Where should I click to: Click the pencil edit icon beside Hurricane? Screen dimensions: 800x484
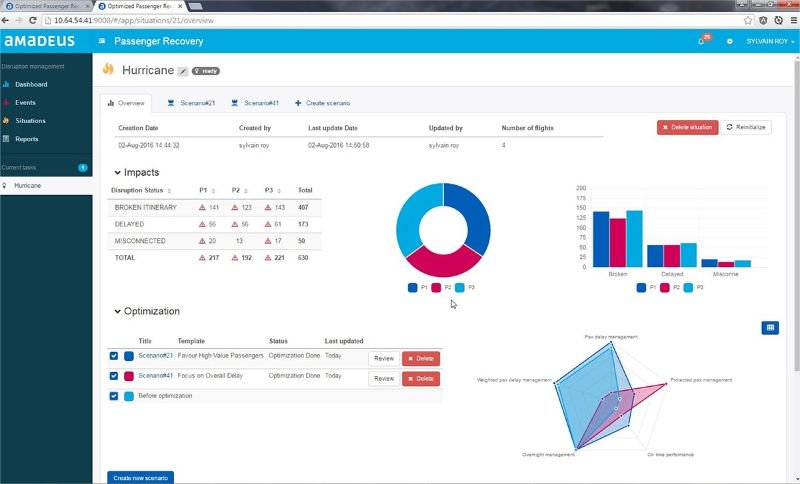click(182, 71)
